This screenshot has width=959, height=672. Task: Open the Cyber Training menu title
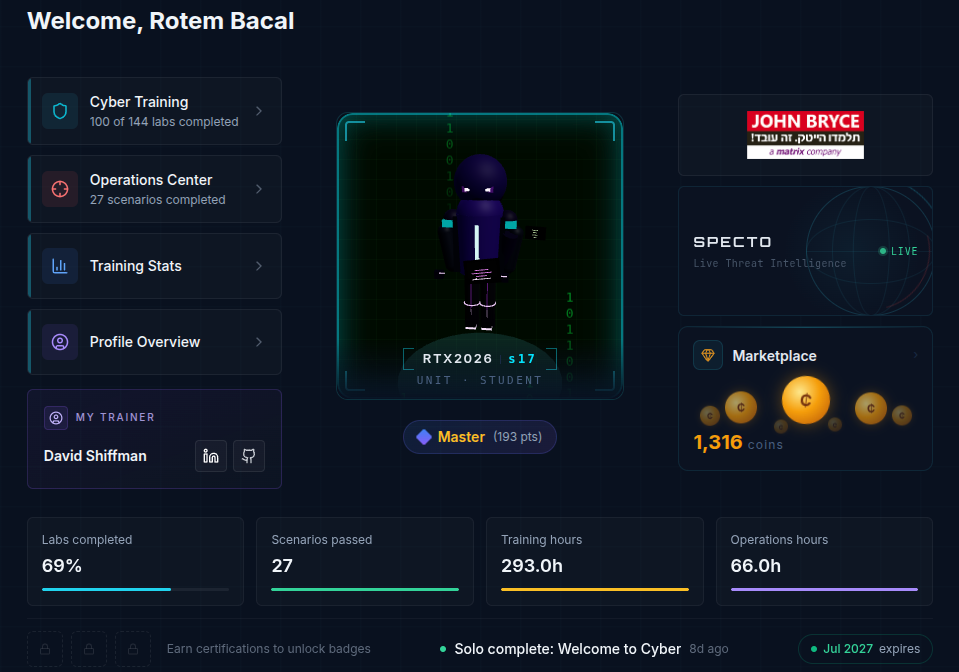(x=139, y=102)
